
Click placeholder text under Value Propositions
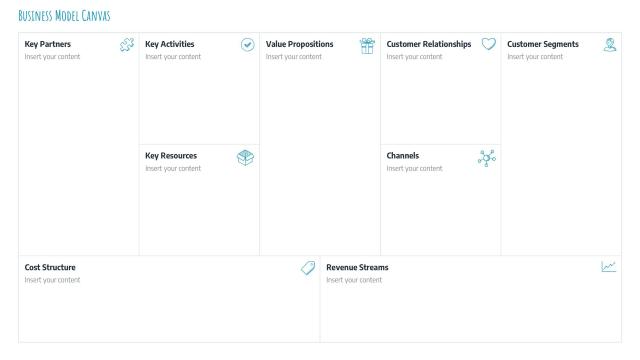point(293,57)
